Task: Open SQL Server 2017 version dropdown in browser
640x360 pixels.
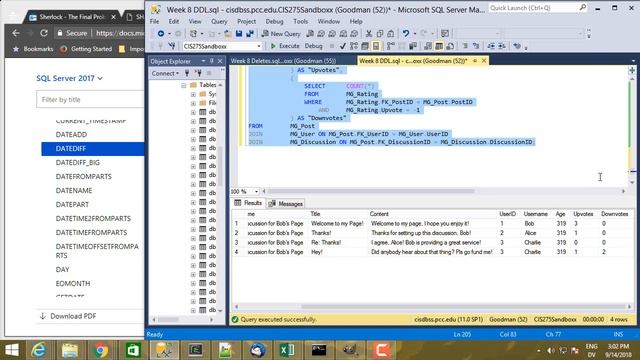Action: coord(69,78)
